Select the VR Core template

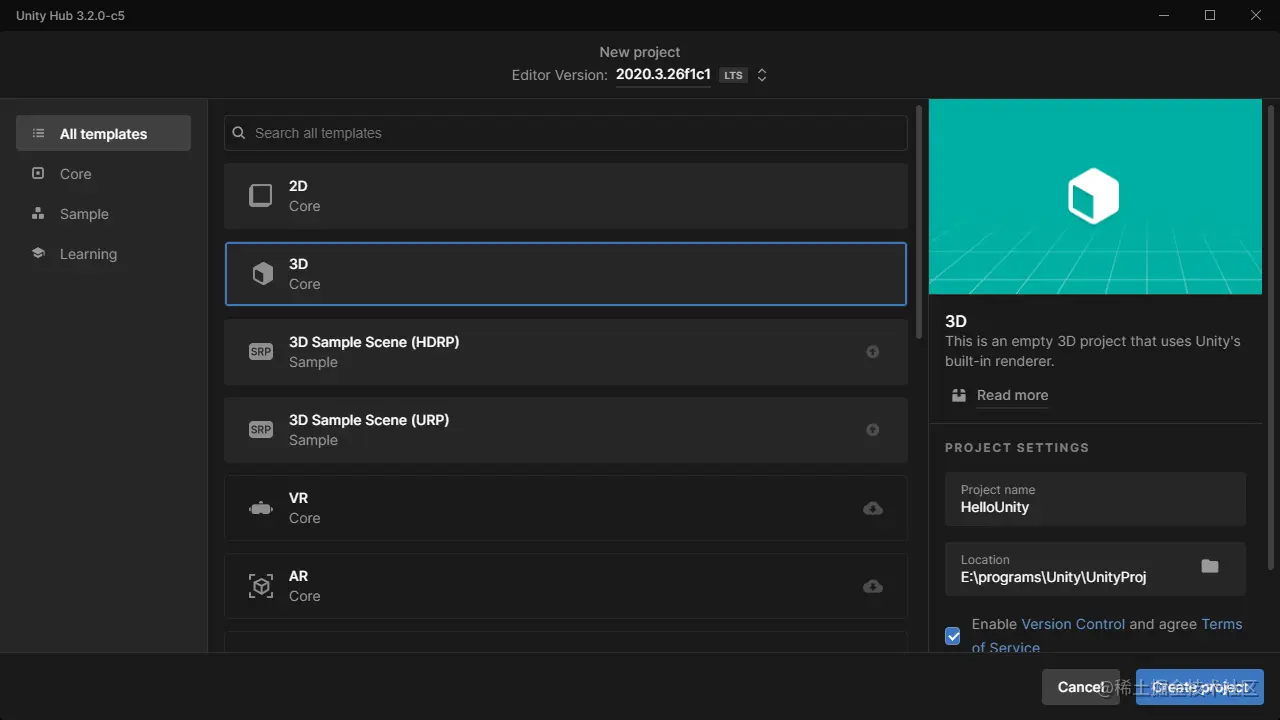click(x=566, y=508)
